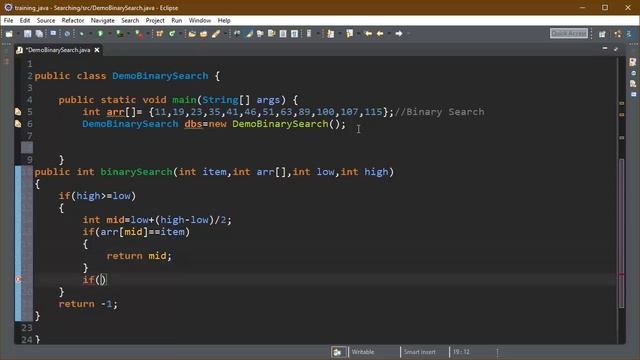This screenshot has width=640, height=360.
Task: Close the DemoBinarySearch.java tab
Action: [97, 50]
